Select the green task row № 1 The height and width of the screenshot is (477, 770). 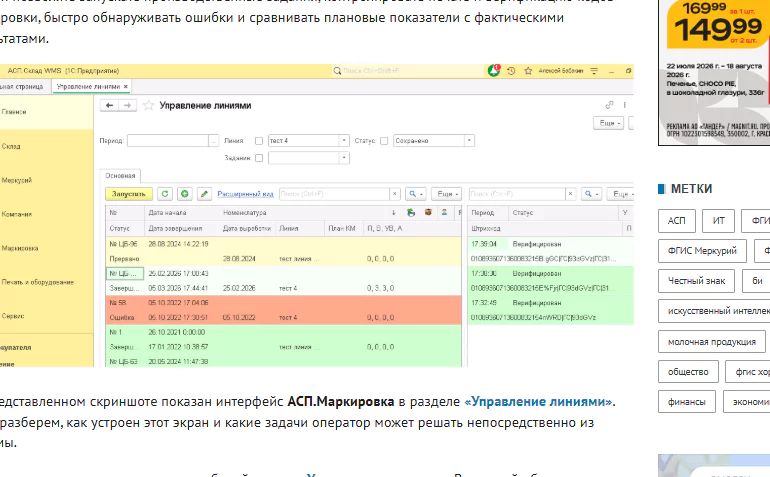click(x=283, y=339)
